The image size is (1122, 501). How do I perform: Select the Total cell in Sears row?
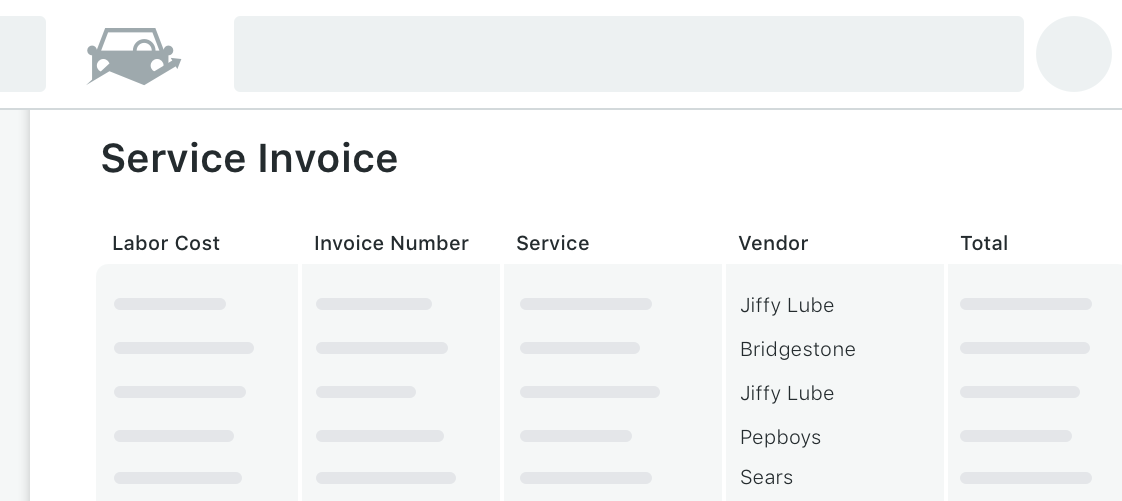[x=1025, y=478]
